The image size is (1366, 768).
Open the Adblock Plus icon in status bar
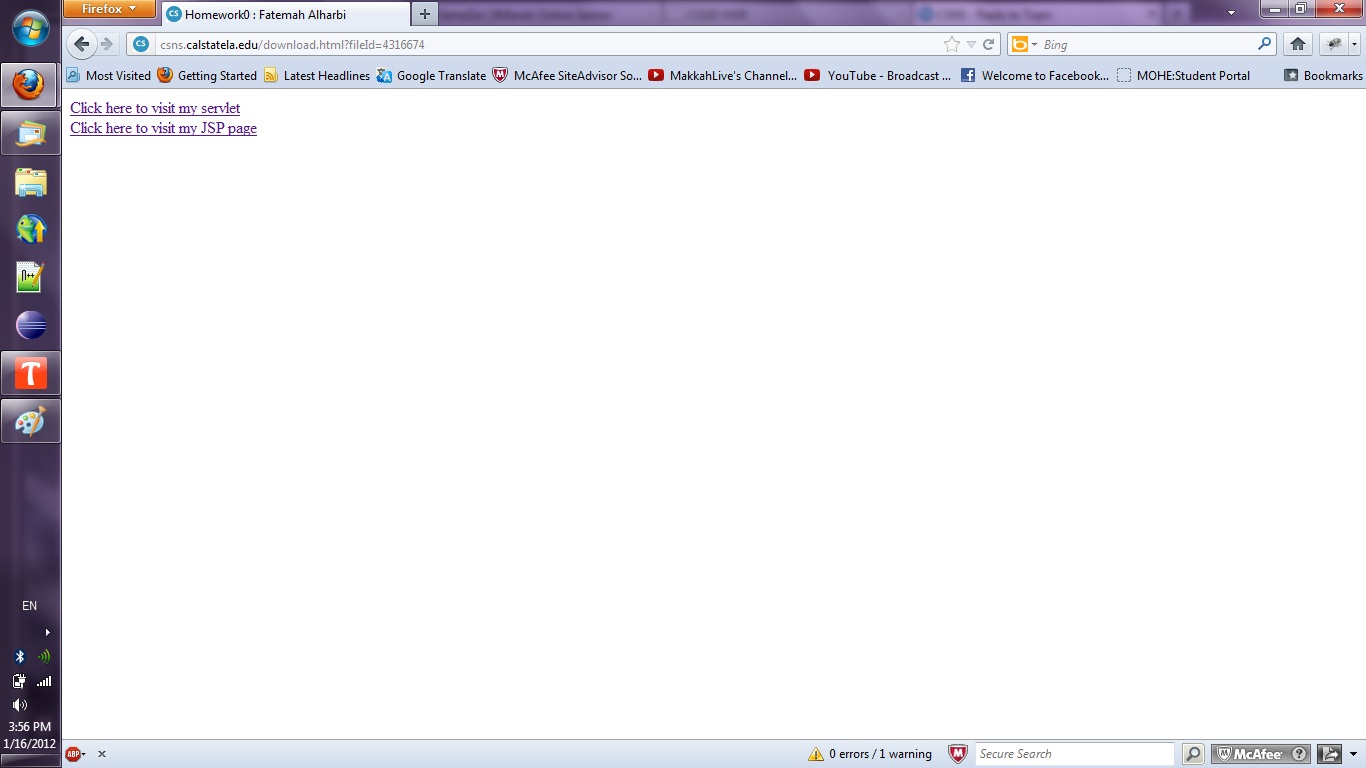coord(72,754)
